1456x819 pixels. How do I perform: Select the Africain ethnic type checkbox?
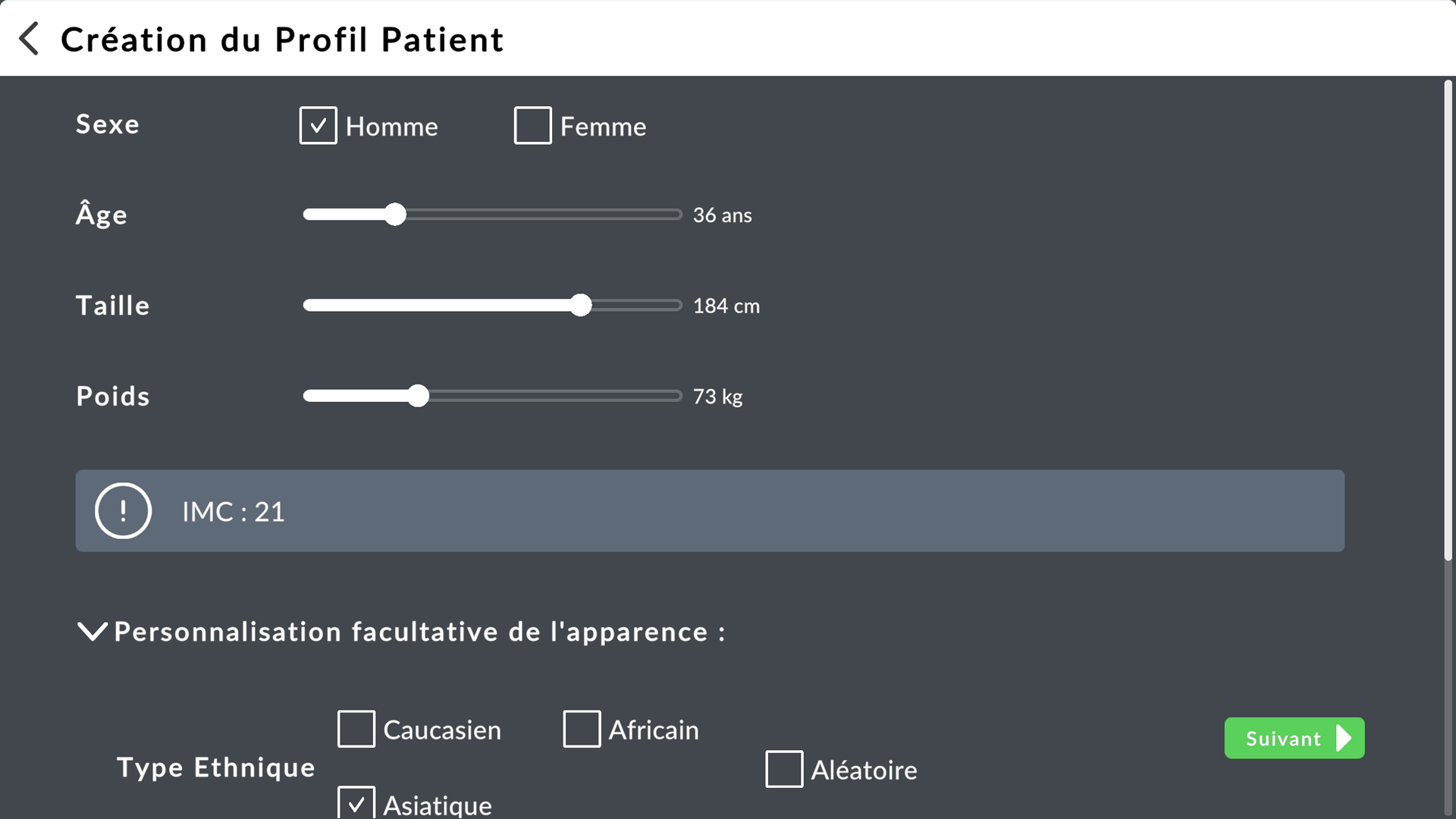coord(582,729)
